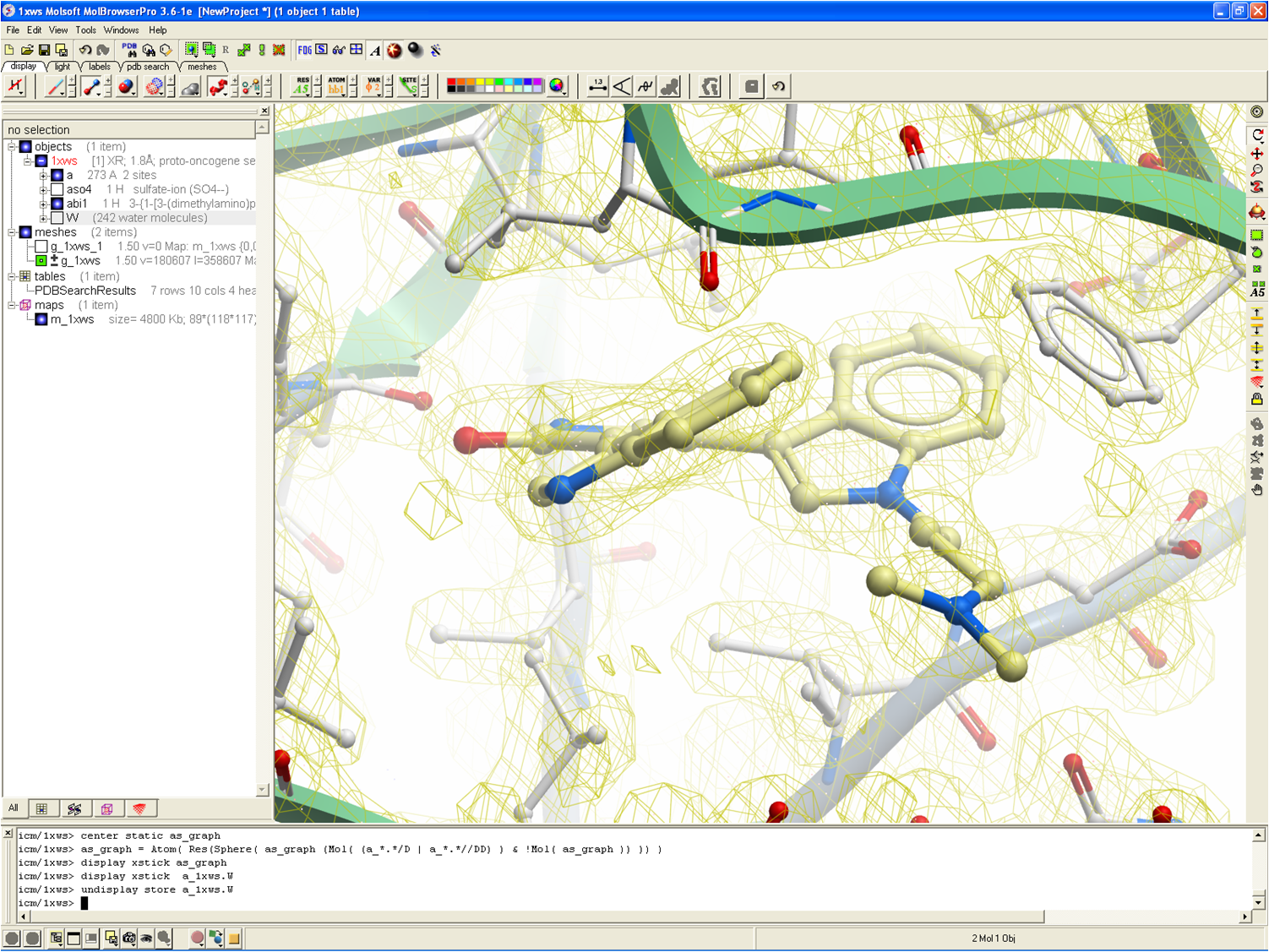
Task: Toggle display checkbox for aso4 sulfate-ion
Action: coord(57,189)
